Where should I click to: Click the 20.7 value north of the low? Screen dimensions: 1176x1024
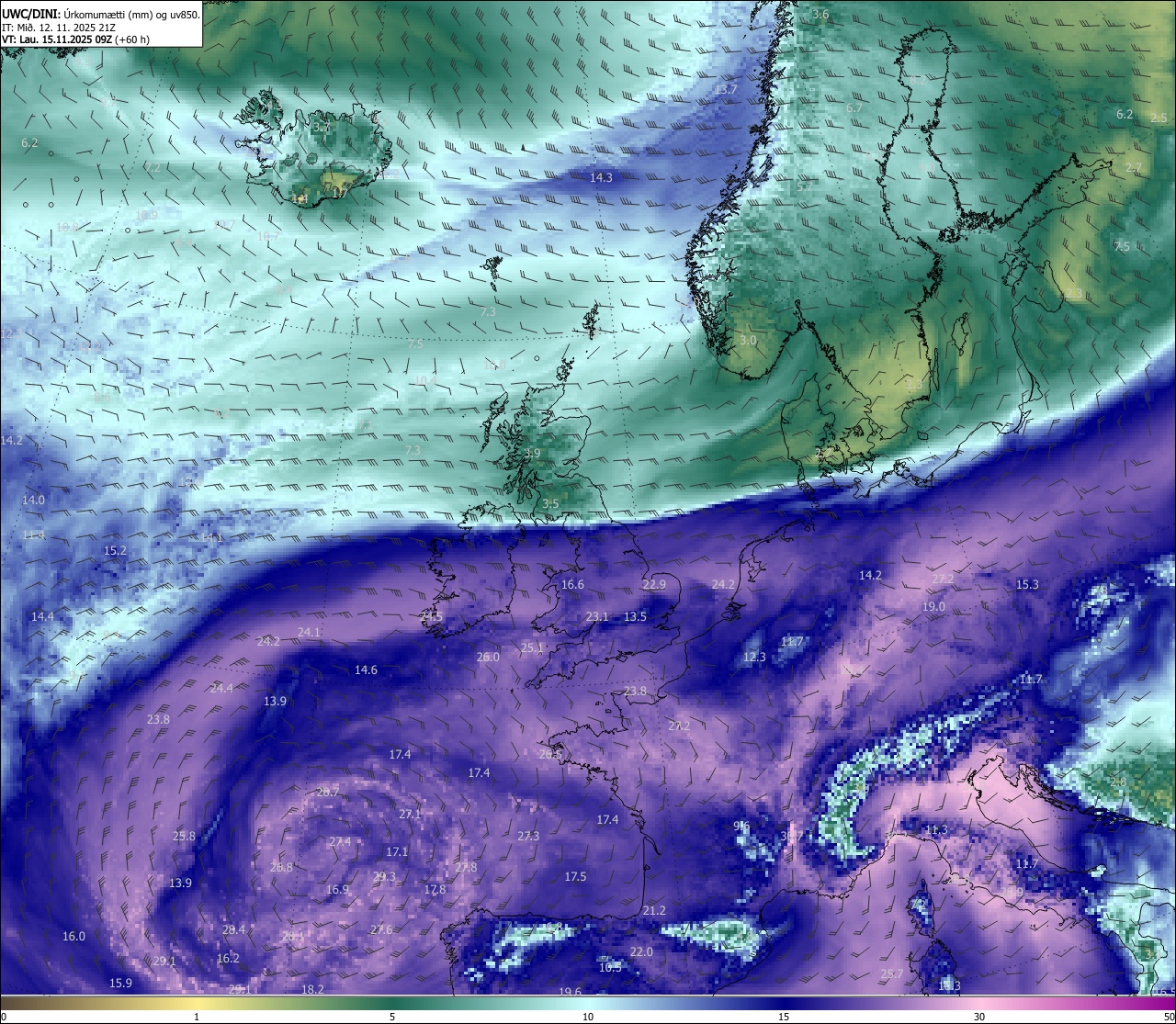(x=327, y=792)
